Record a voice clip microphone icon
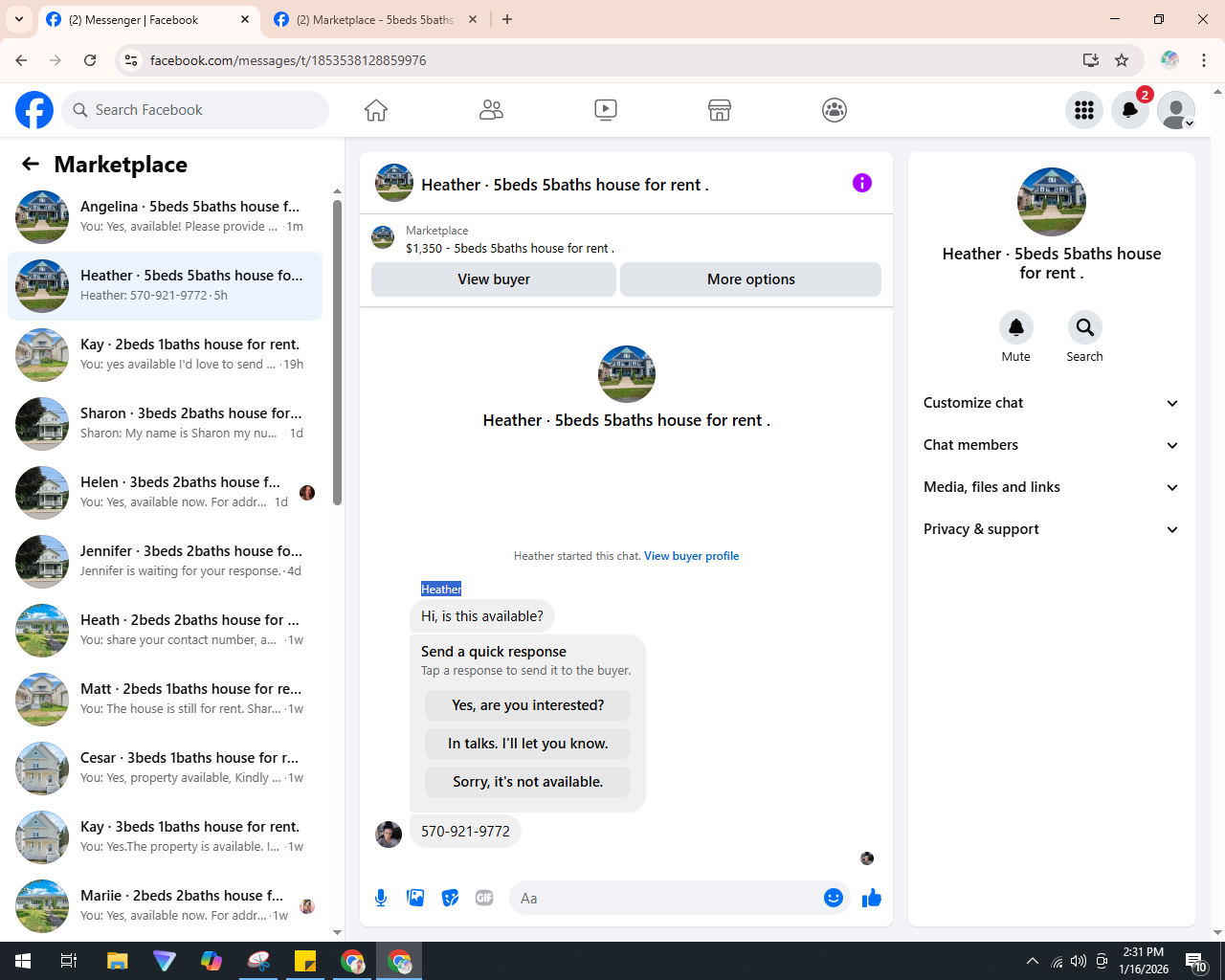The width and height of the screenshot is (1225, 980). tap(381, 898)
